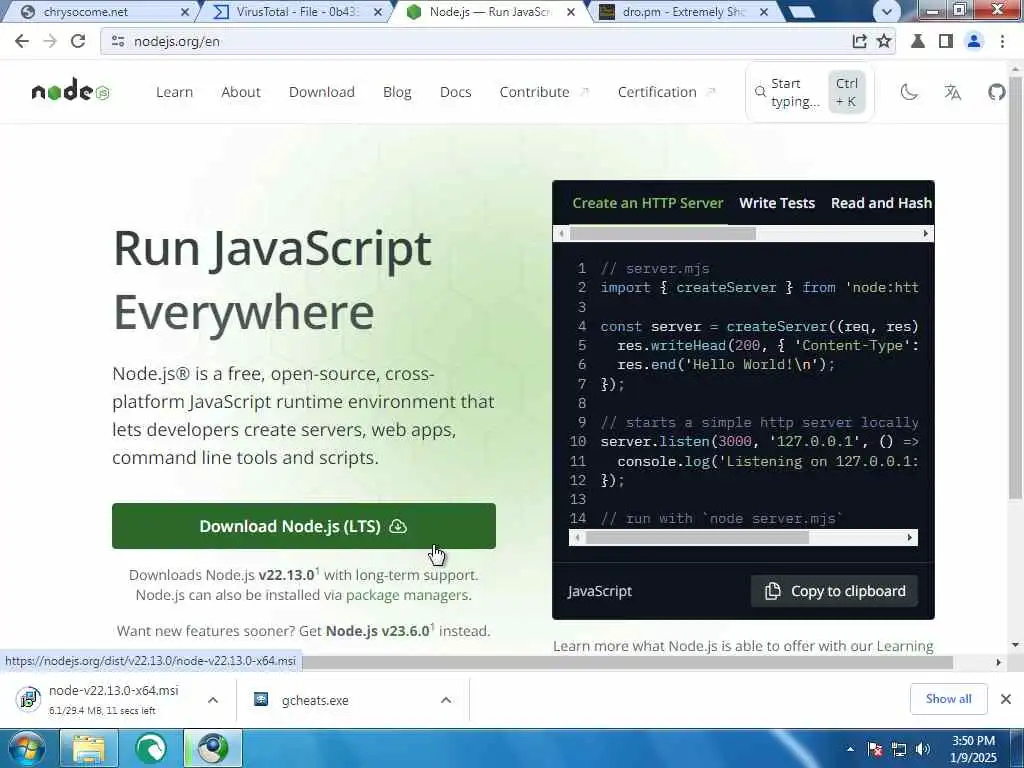1024x768 pixels.
Task: Click Copy to clipboard button
Action: 835,591
